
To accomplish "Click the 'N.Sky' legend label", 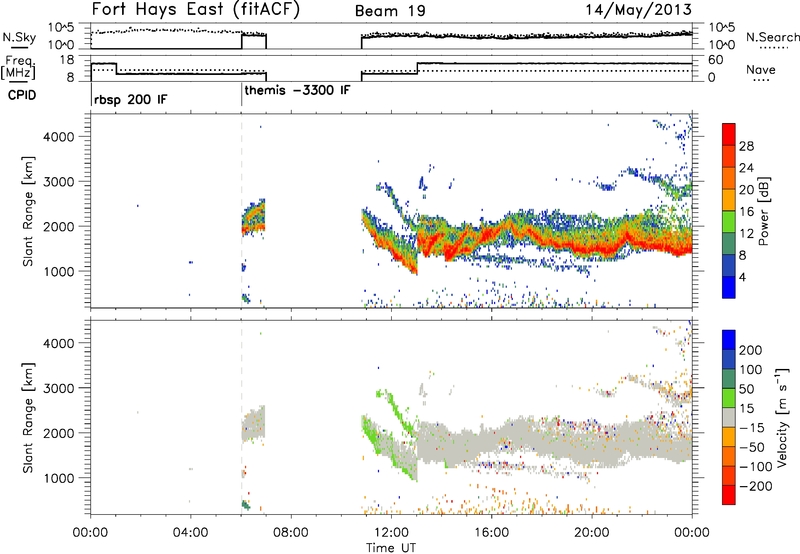I will [x=19, y=37].
